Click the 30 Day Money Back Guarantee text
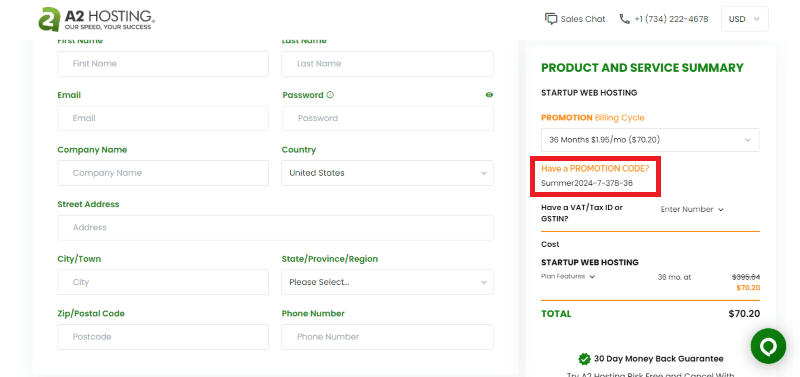 tap(659, 359)
